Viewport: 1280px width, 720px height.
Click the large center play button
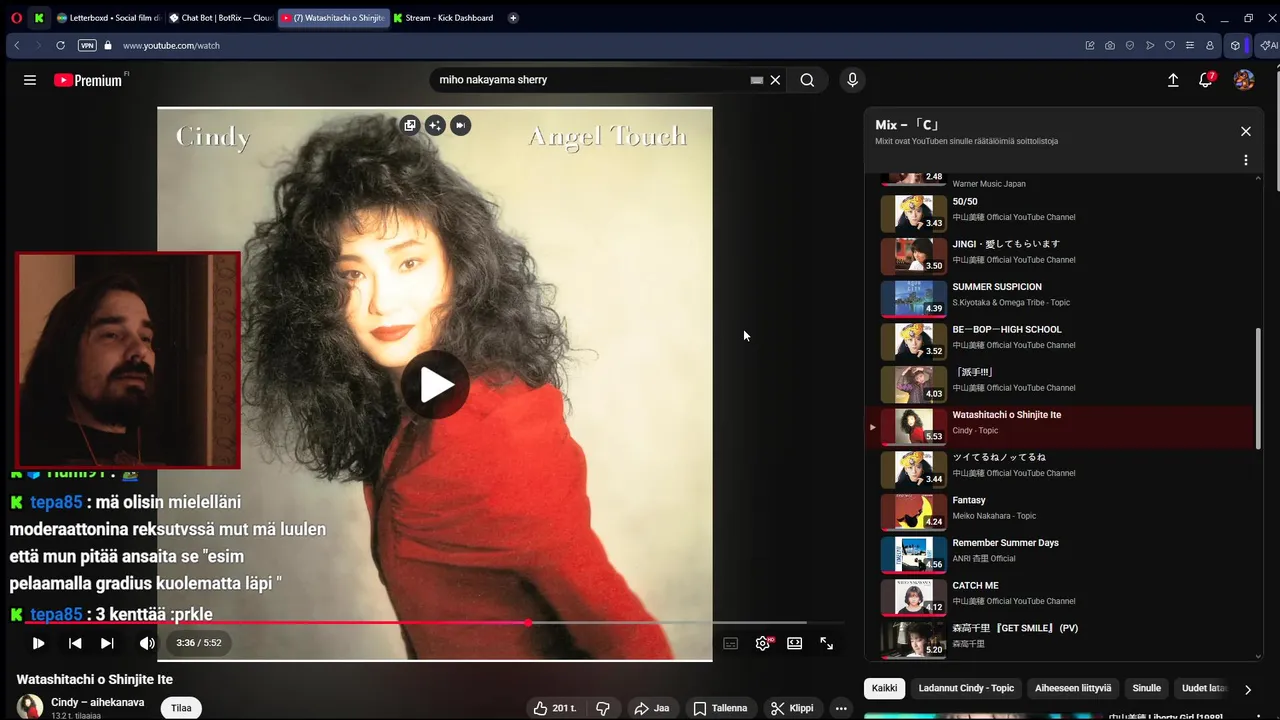click(x=435, y=385)
